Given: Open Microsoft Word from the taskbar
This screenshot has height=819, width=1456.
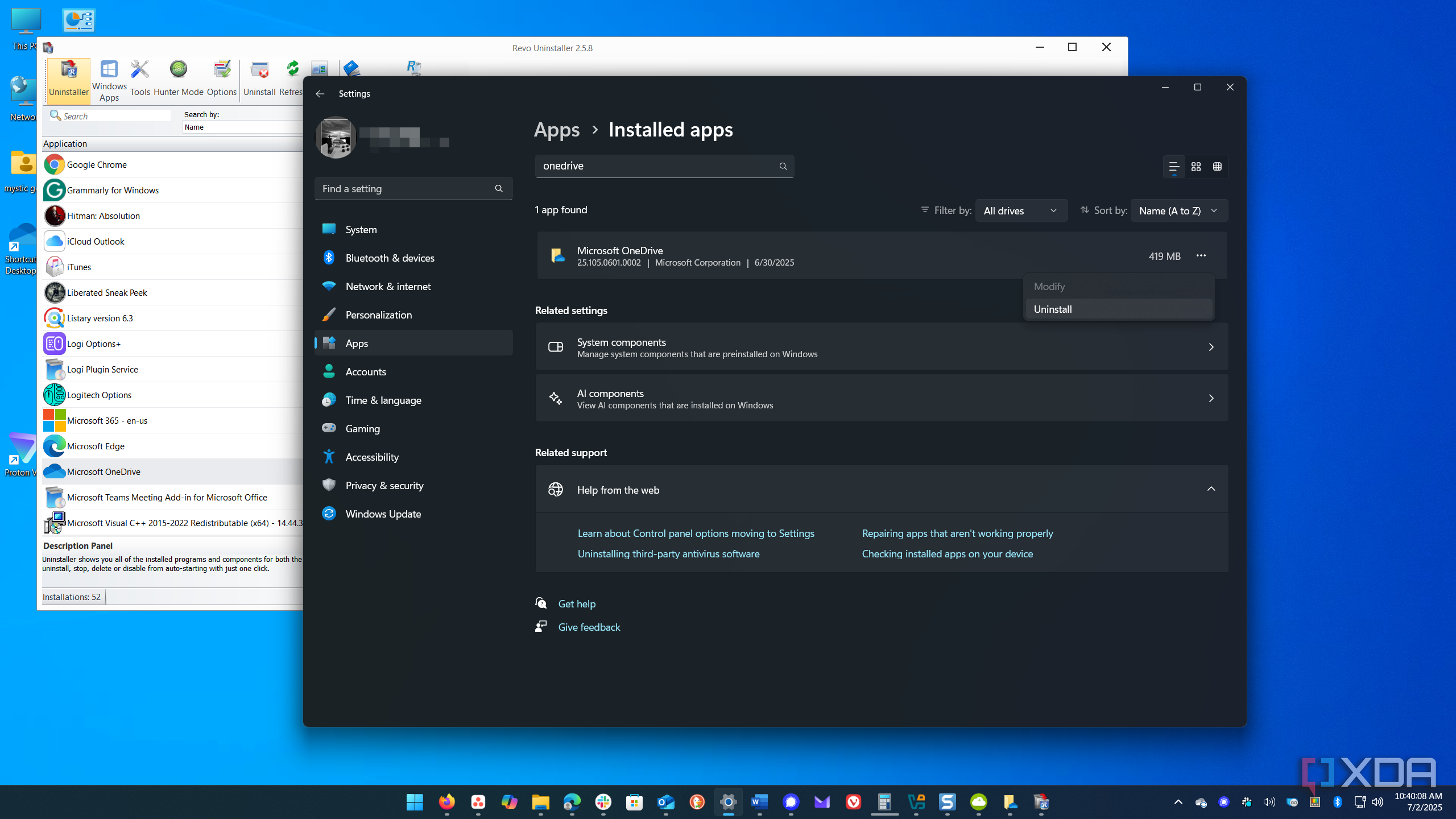Looking at the screenshot, I should click(759, 802).
